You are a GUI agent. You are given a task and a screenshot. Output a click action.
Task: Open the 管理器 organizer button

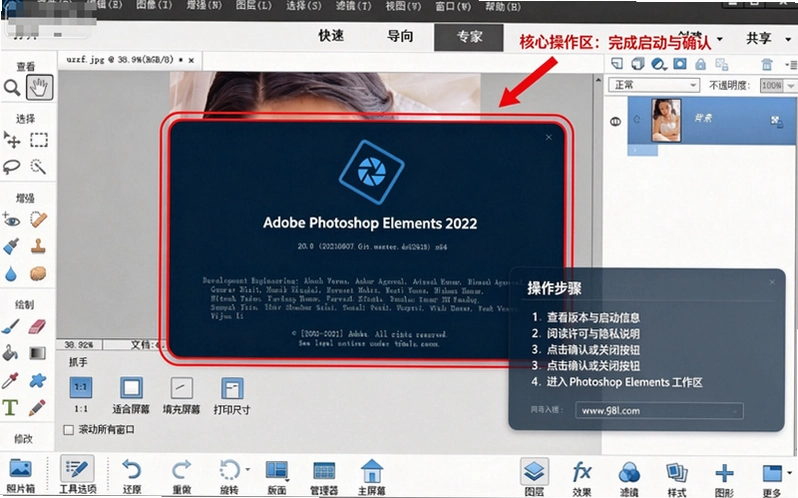(x=324, y=477)
